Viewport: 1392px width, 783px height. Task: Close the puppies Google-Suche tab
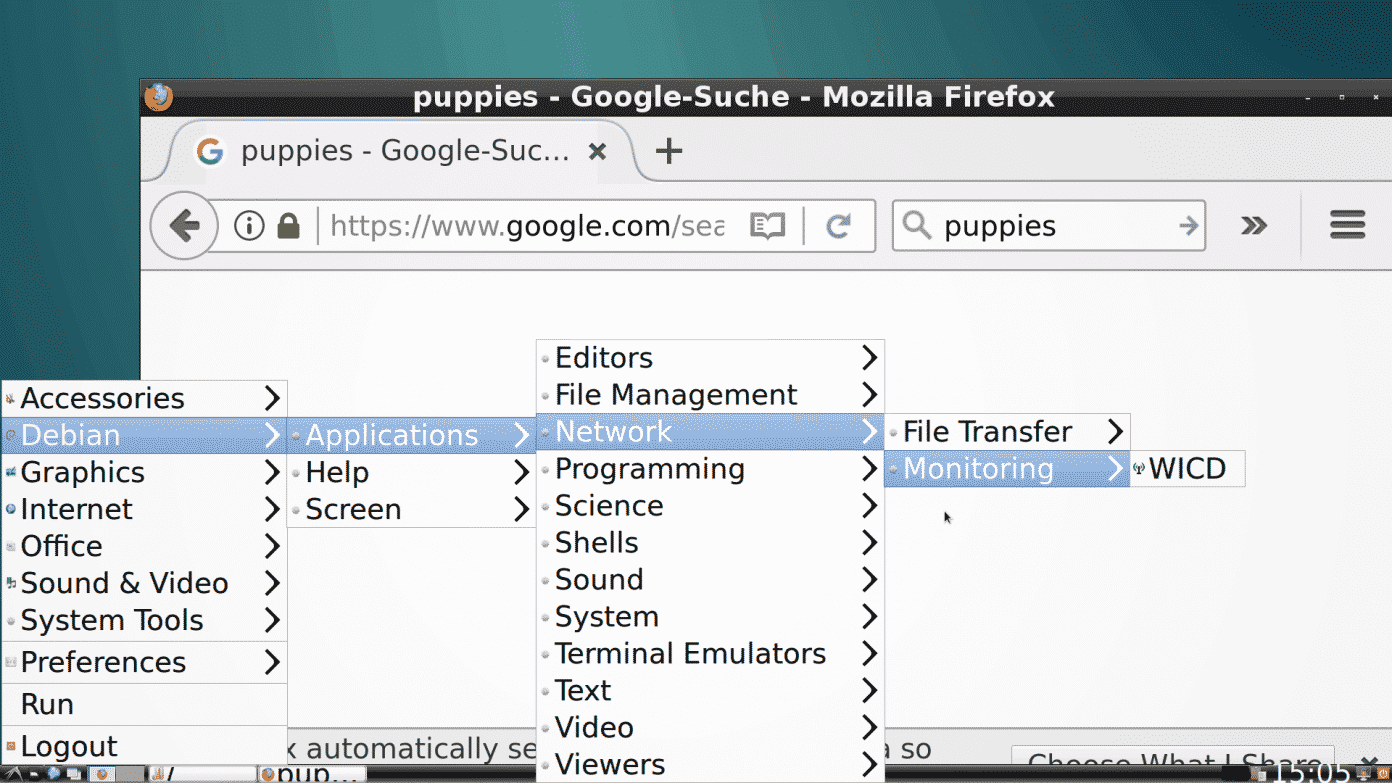pos(597,151)
